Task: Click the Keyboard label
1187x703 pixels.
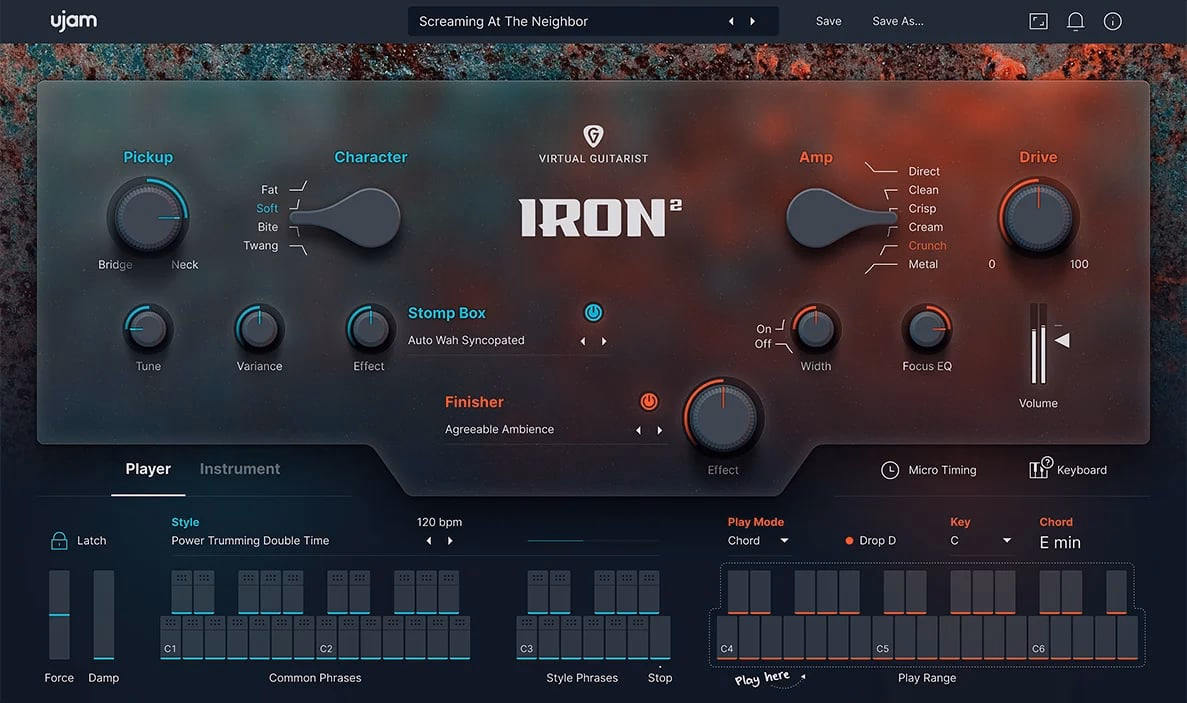Action: point(1081,470)
